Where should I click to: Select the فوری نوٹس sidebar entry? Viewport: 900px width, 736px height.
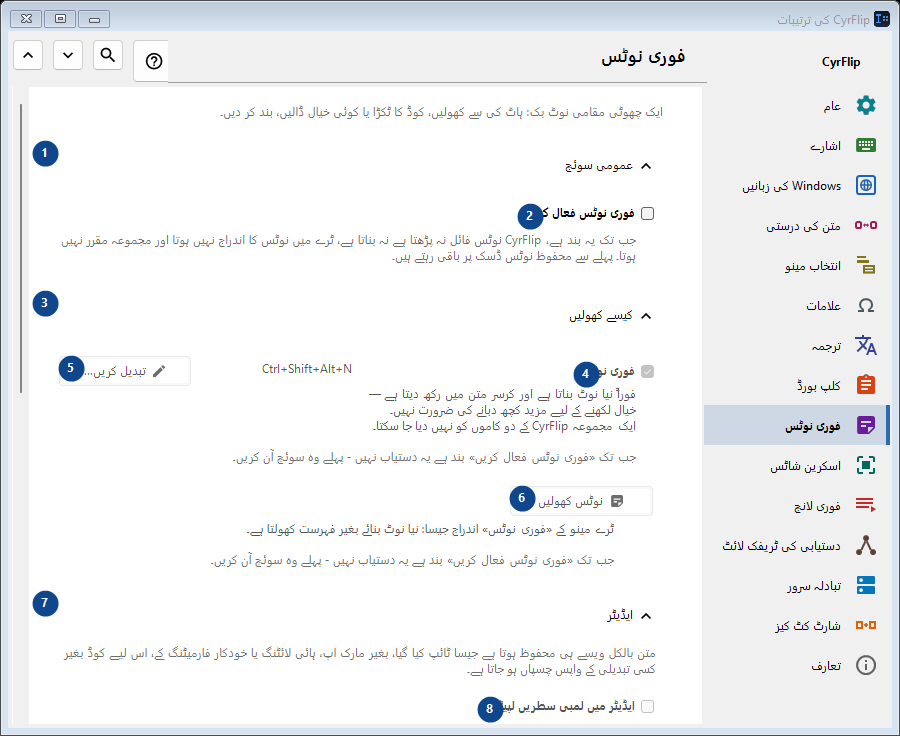coord(795,425)
